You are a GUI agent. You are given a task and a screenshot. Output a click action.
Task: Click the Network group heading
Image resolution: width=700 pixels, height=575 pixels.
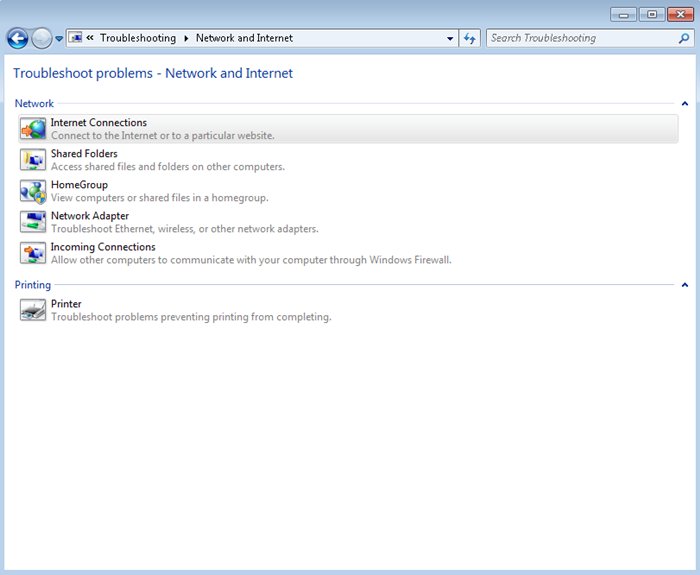(x=34, y=104)
